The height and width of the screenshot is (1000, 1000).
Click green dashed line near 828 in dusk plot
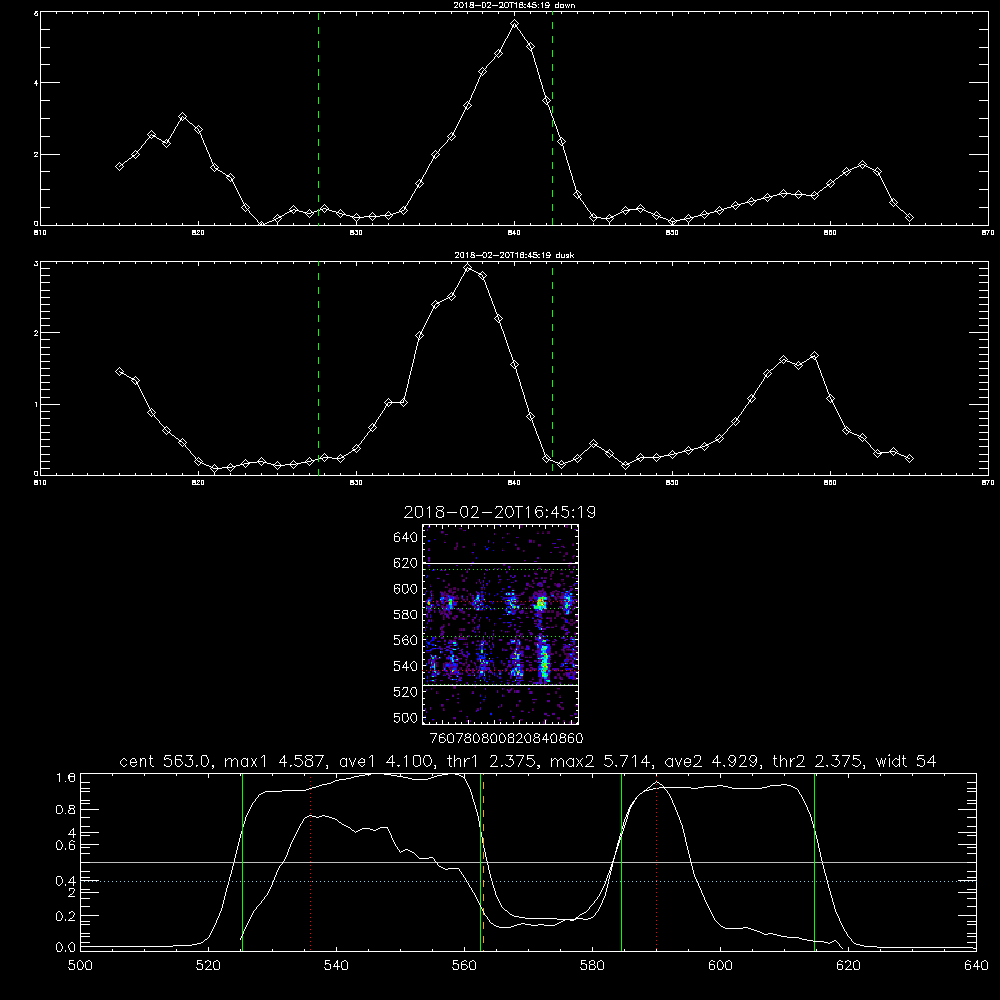tap(318, 368)
